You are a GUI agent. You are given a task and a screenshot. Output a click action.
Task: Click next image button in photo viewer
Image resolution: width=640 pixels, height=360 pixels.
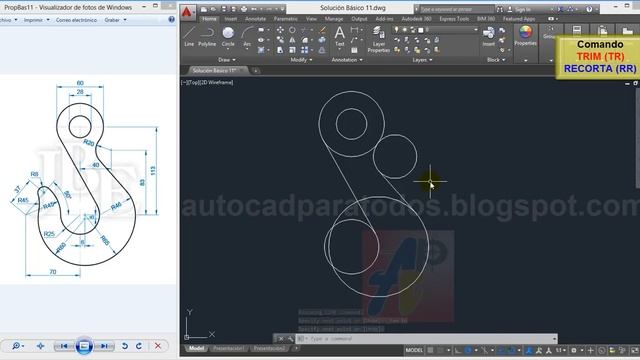[104, 346]
